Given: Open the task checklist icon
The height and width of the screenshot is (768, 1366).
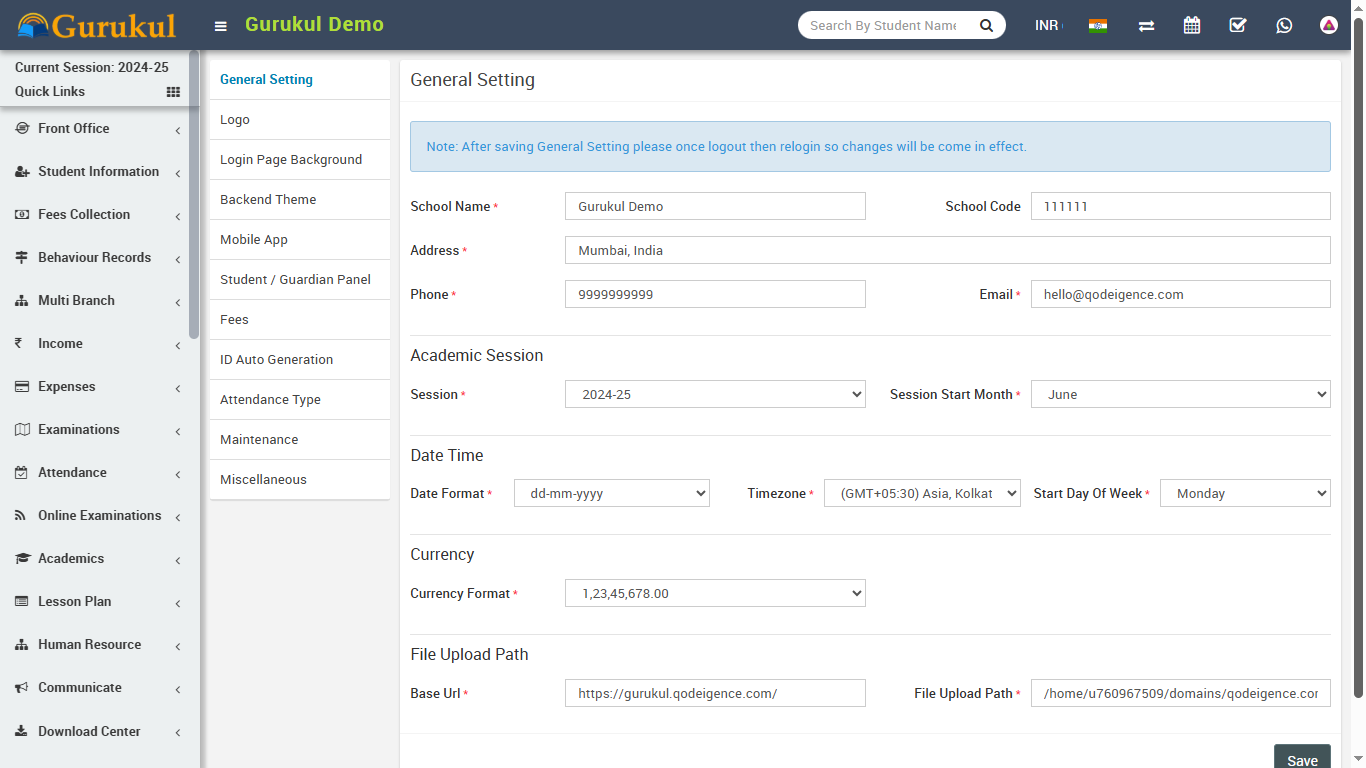Looking at the screenshot, I should click(1238, 25).
